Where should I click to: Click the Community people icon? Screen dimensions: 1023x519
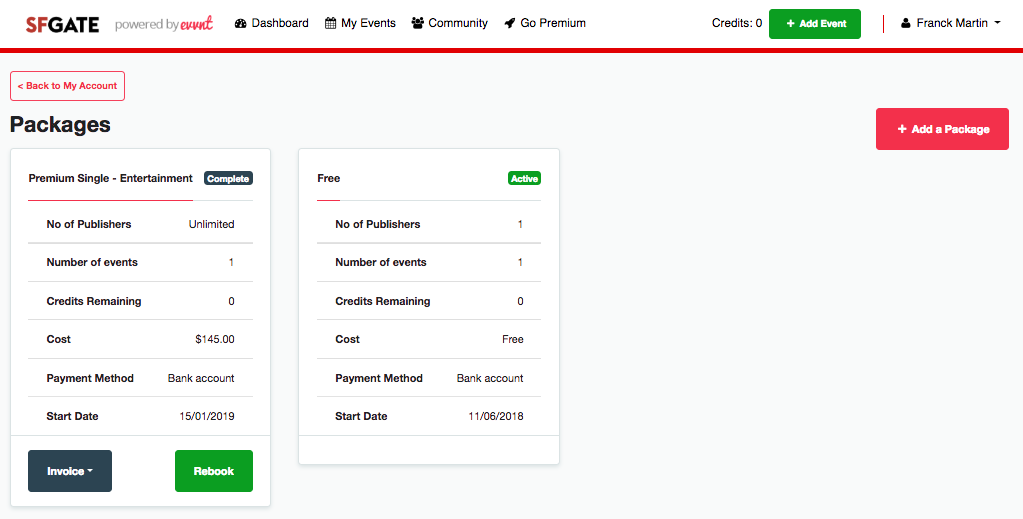click(418, 24)
